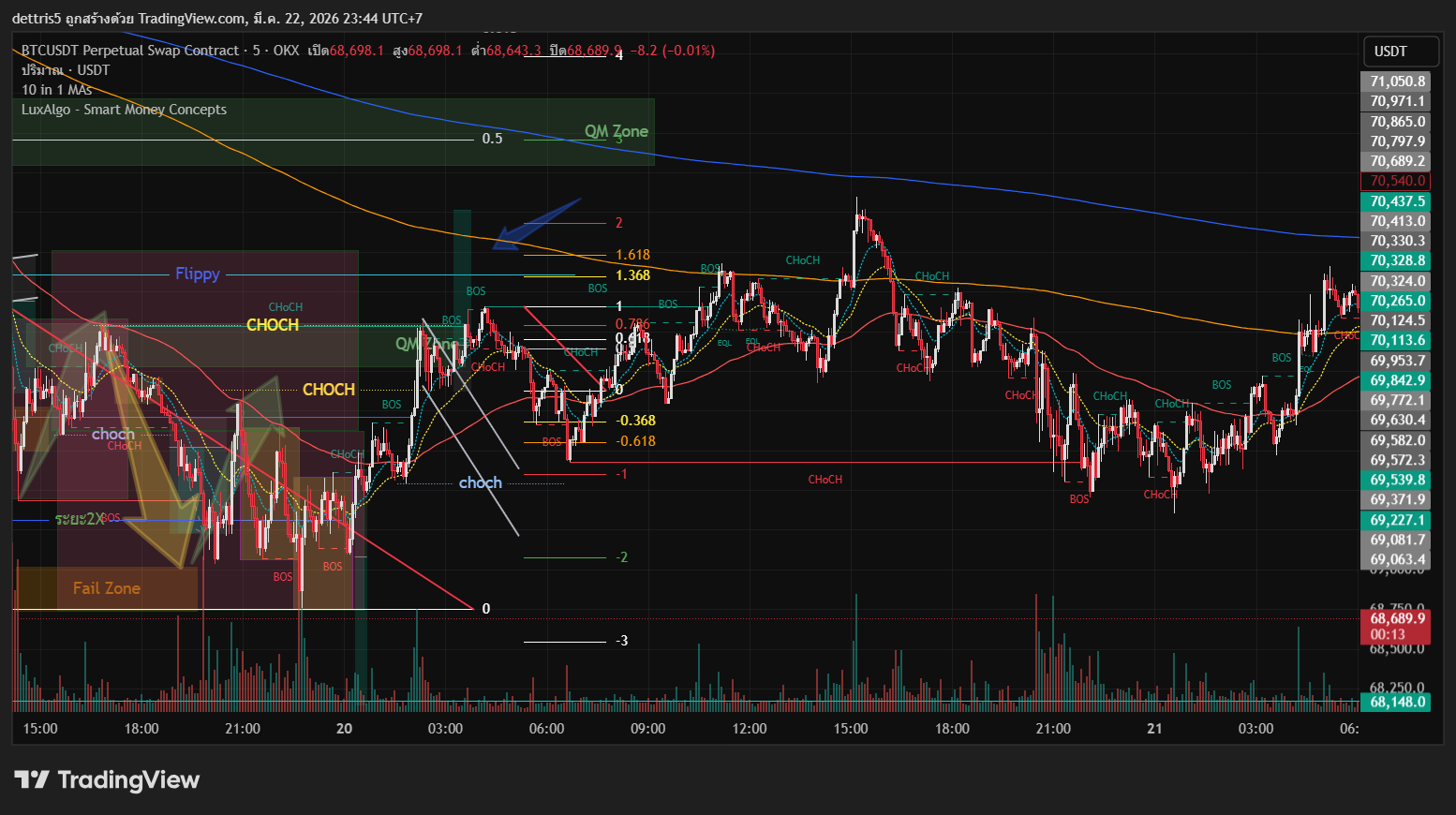The image size is (1456, 815).
Task: Select the date 20 on the time axis
Action: click(x=344, y=729)
